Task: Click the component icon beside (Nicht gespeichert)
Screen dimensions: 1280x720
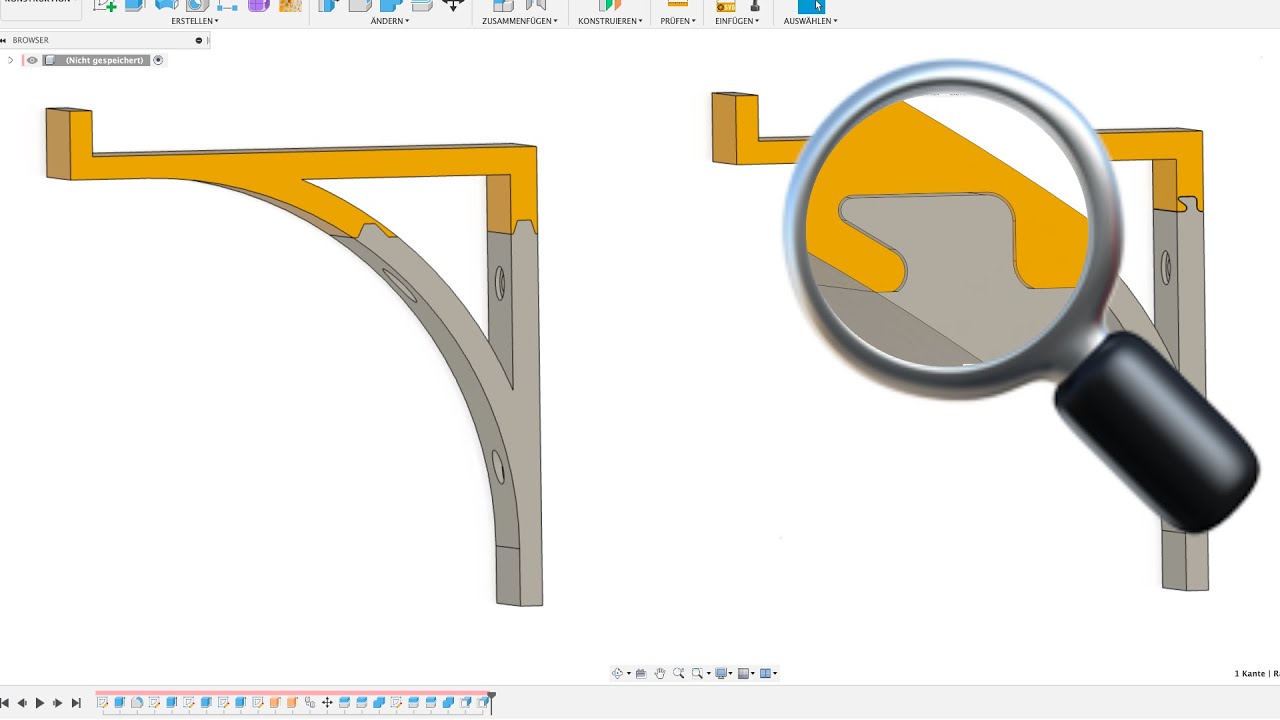Action: 50,60
